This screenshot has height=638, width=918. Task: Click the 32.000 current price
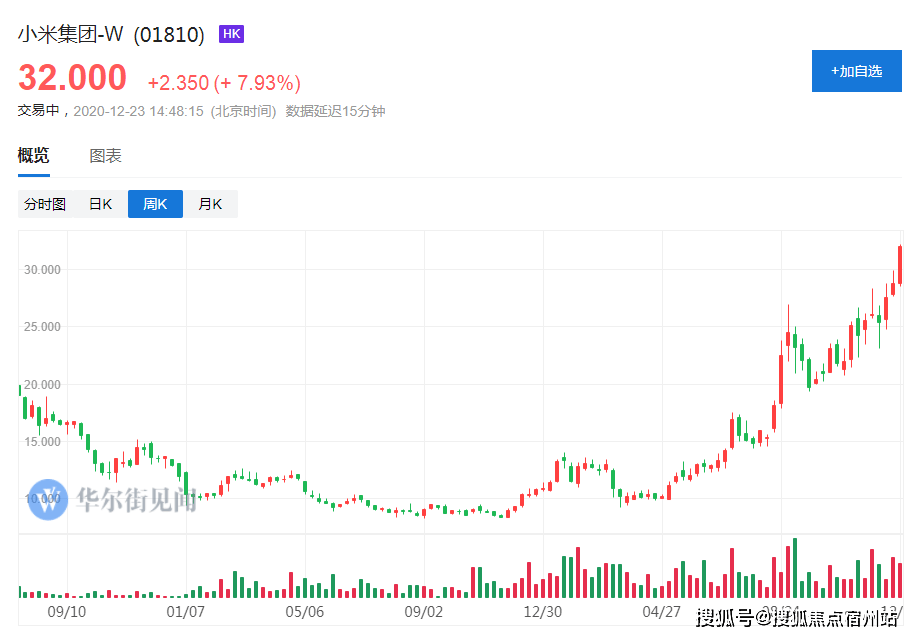click(73, 77)
